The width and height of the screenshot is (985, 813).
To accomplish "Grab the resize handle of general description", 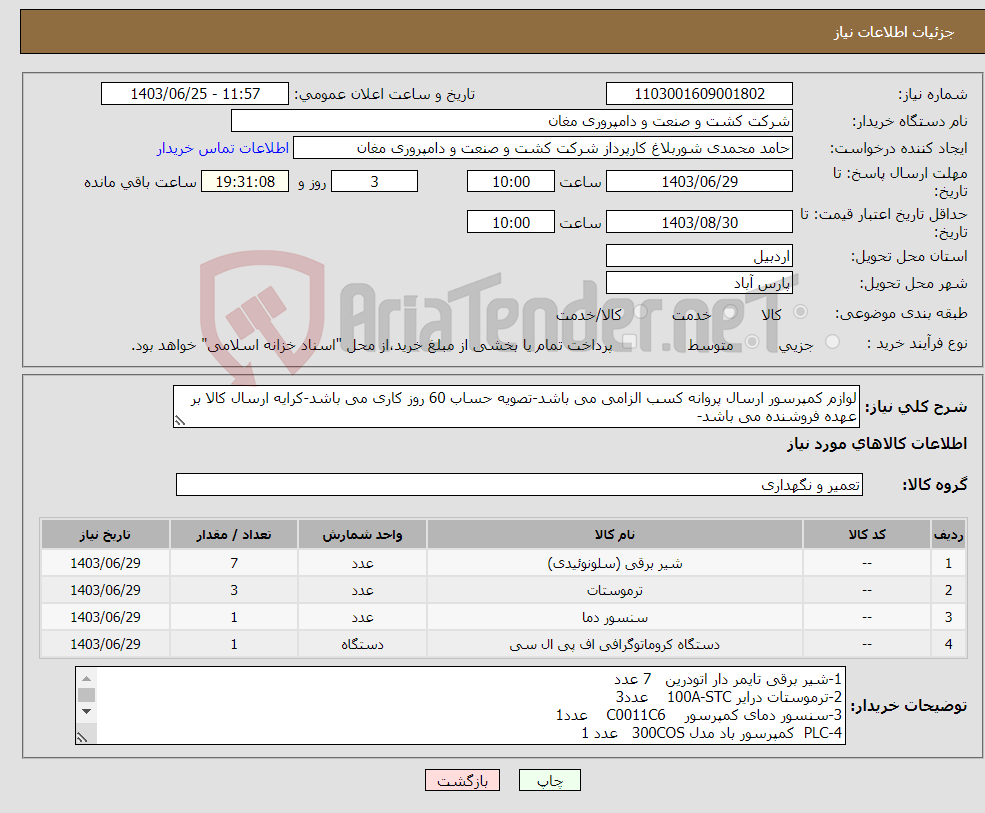I will (180, 421).
